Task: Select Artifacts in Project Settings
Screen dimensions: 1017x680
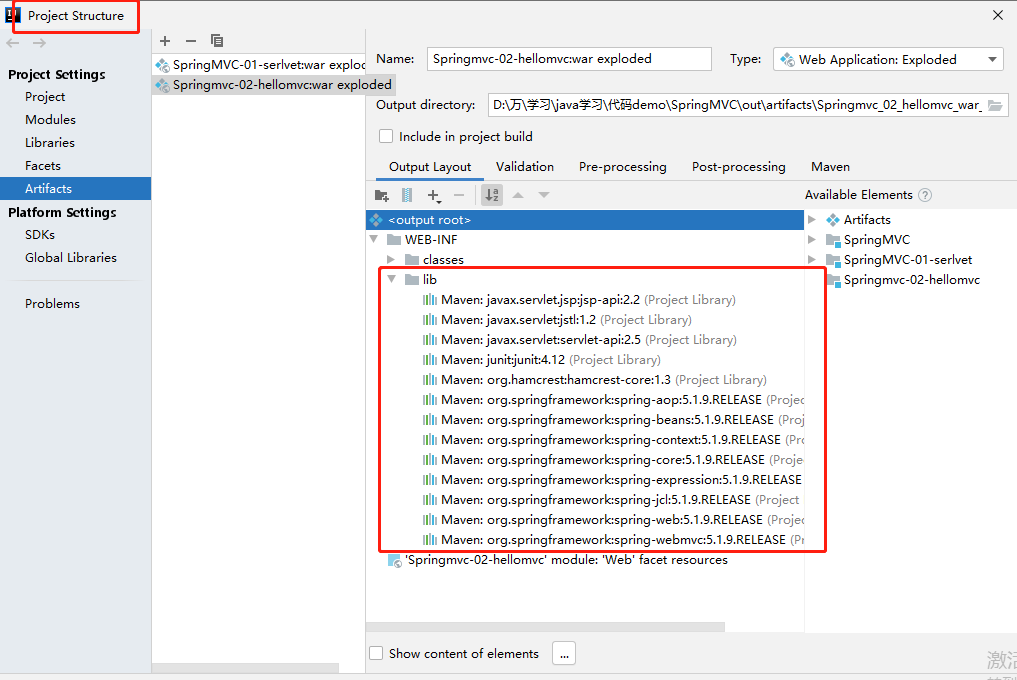Action: tap(75, 188)
